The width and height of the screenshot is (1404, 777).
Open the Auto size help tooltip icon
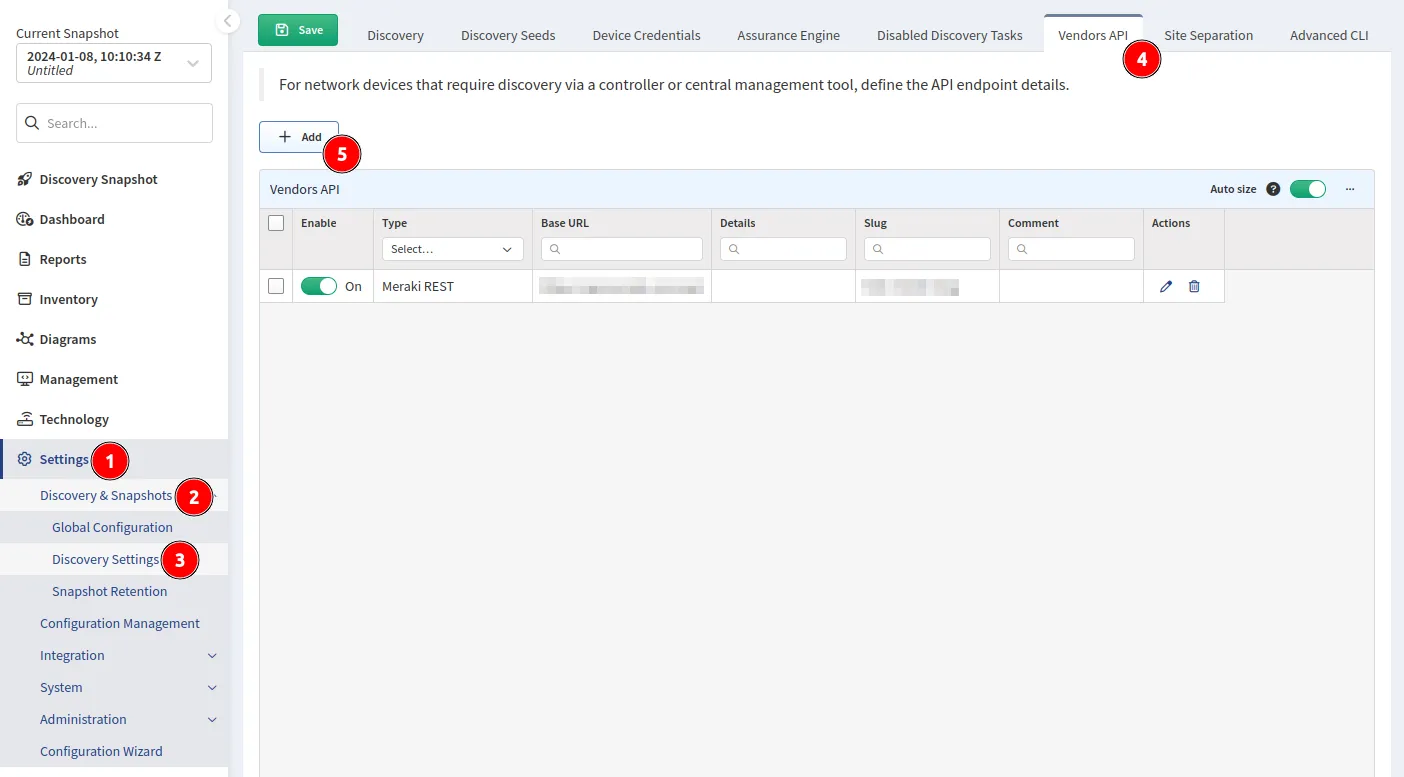[1274, 188]
